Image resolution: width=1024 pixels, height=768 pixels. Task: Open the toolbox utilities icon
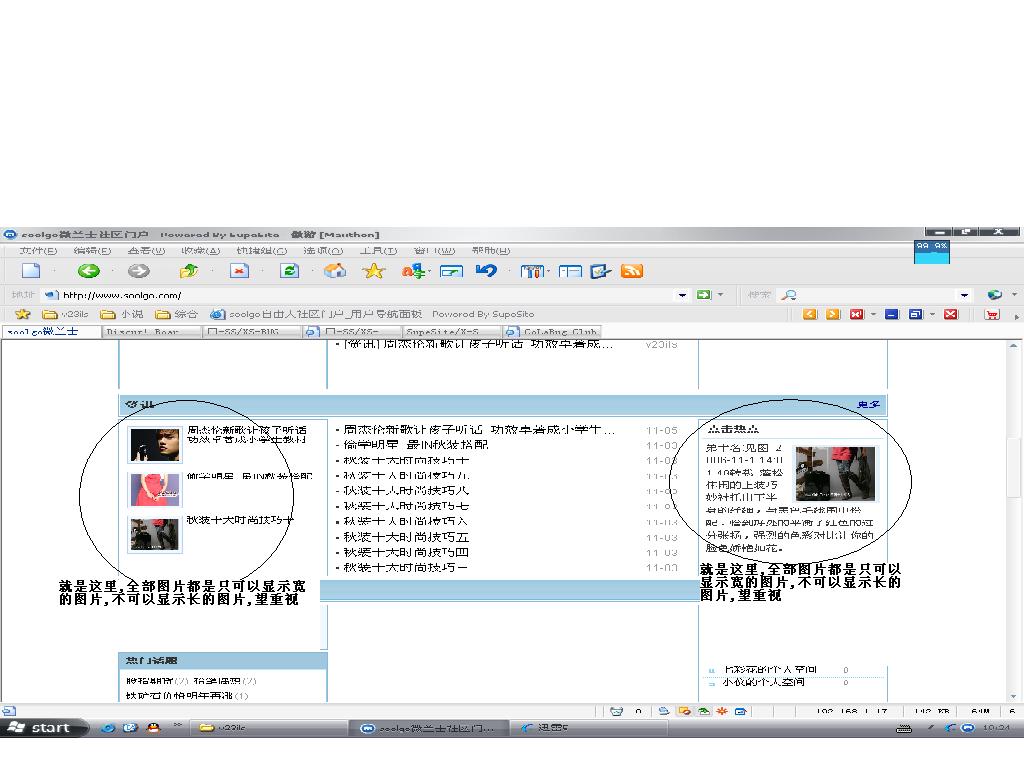tap(532, 271)
